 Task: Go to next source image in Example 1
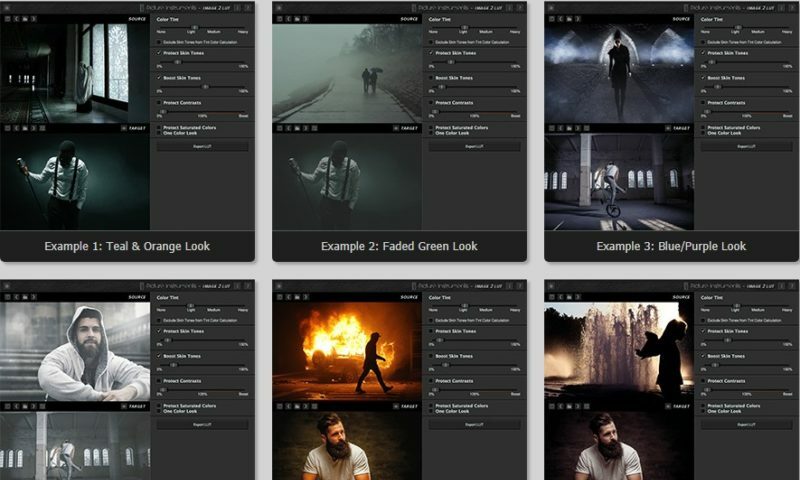point(34,19)
